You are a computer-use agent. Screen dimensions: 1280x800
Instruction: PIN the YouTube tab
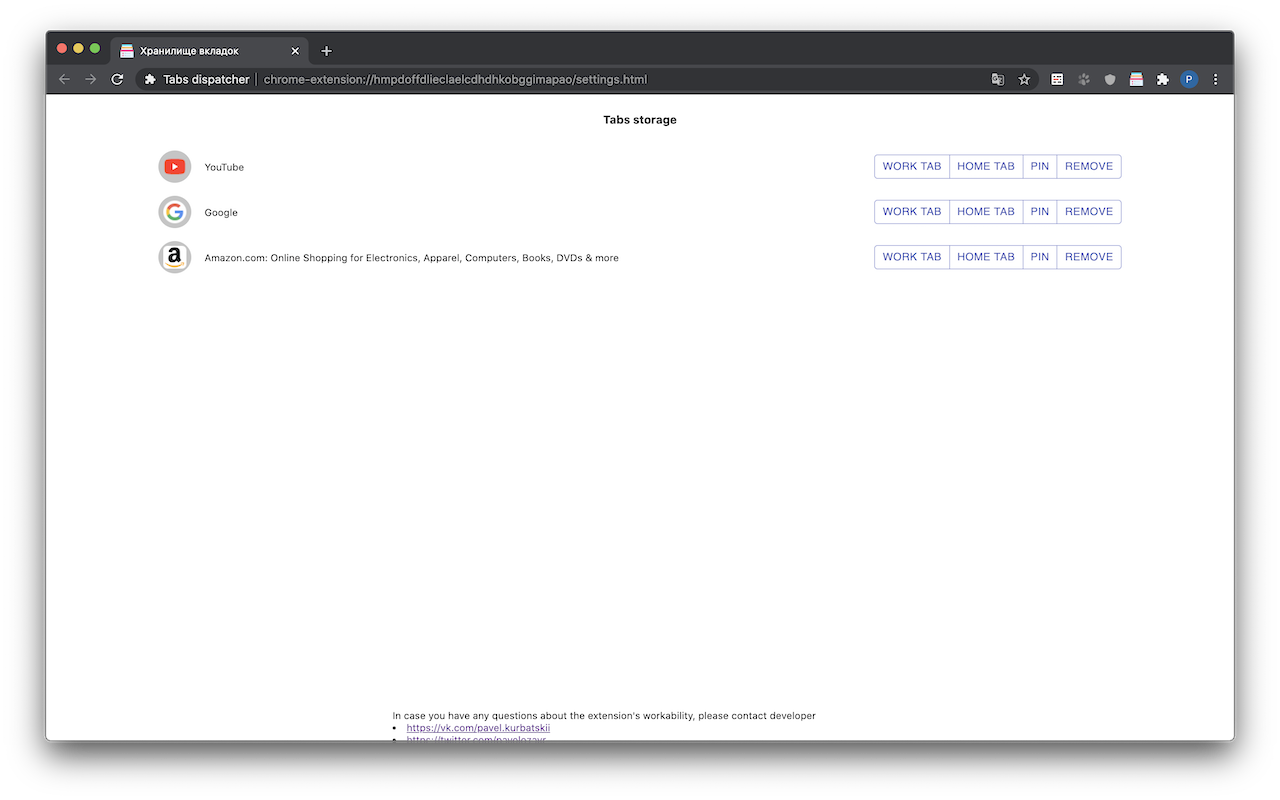pyautogui.click(x=1040, y=167)
